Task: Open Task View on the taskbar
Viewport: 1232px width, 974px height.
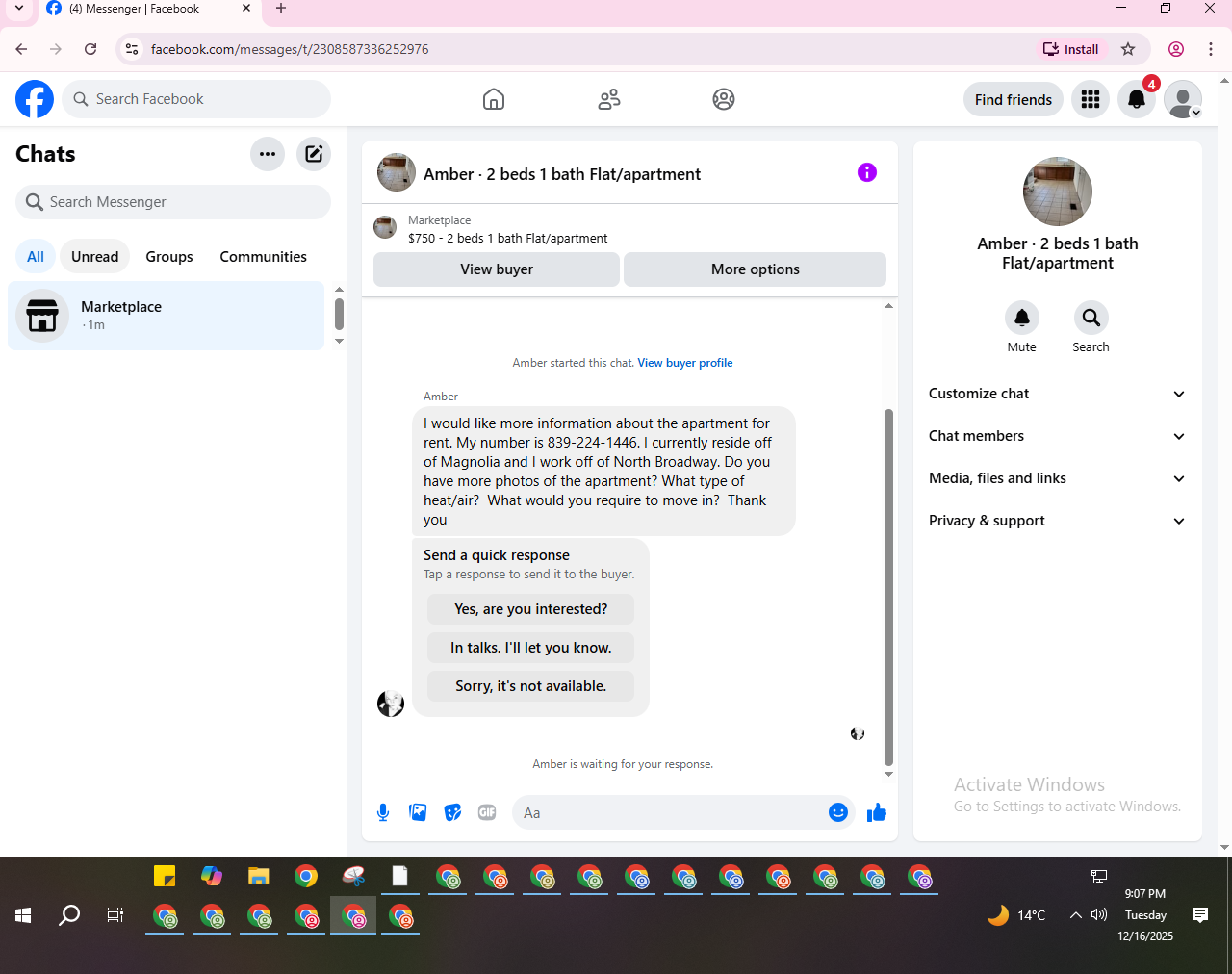Action: point(115,915)
